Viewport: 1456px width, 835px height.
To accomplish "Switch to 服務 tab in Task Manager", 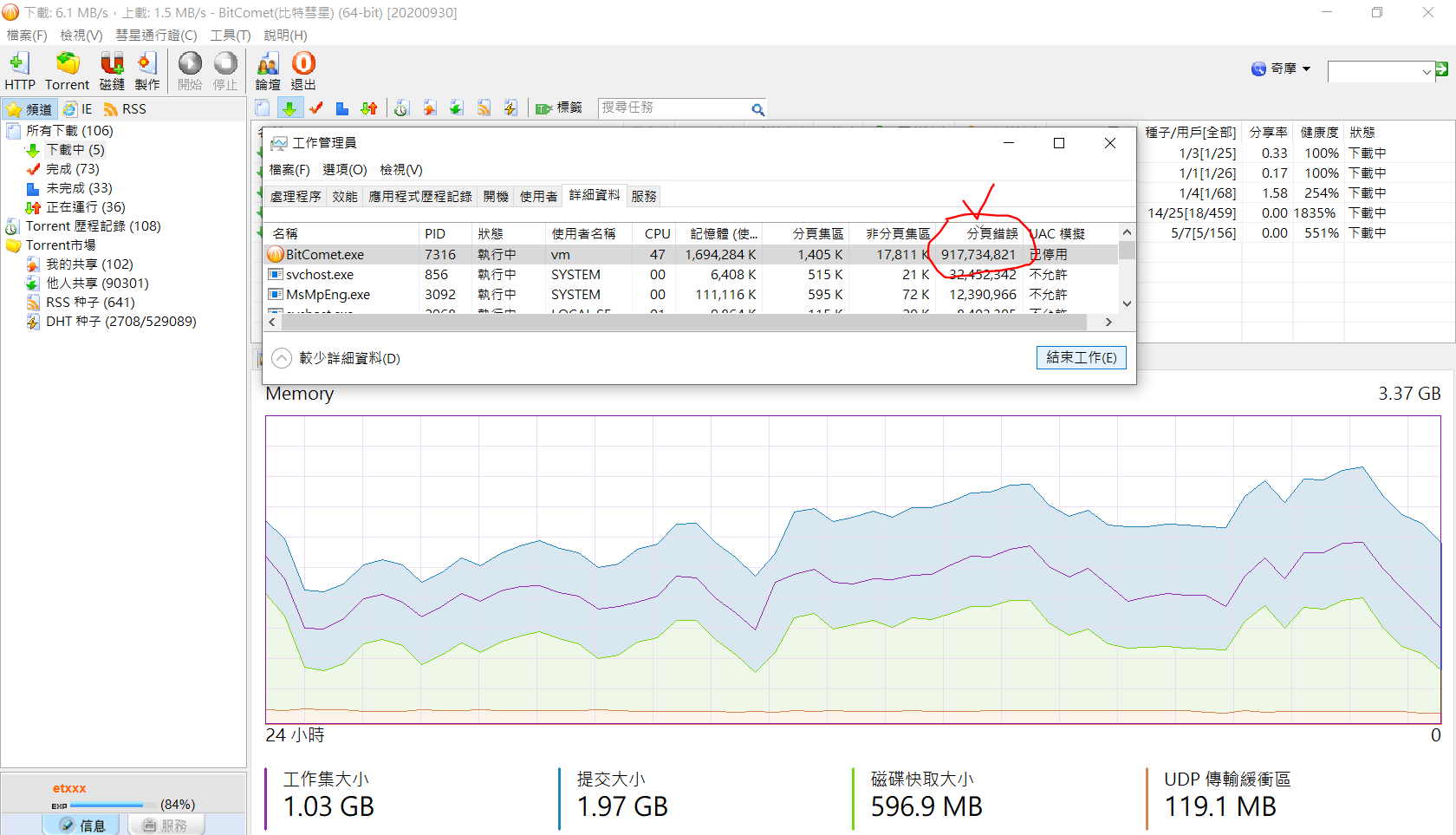I will click(x=644, y=197).
